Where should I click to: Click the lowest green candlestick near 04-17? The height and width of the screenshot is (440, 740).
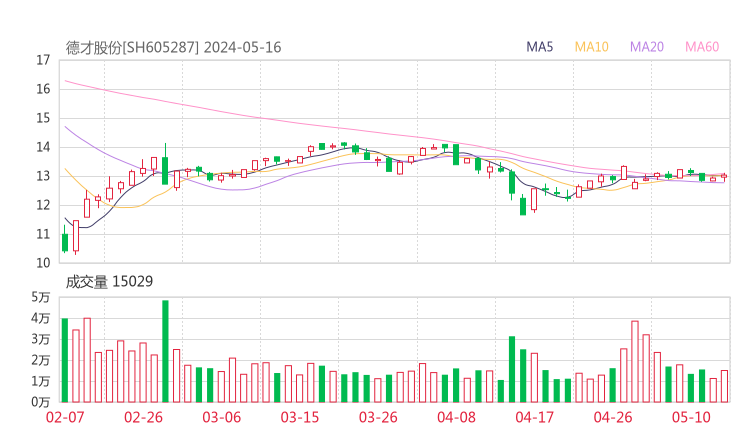pos(523,206)
